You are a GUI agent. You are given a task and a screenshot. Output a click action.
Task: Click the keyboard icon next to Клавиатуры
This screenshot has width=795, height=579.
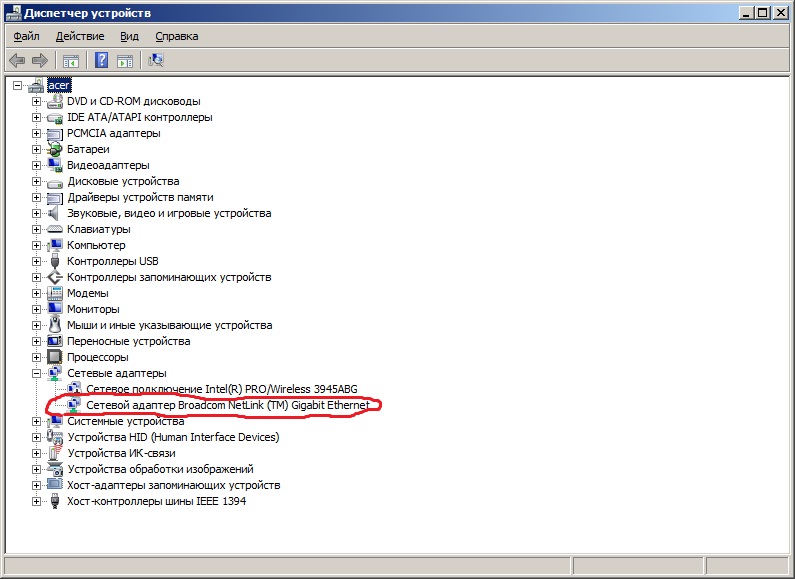click(x=55, y=229)
